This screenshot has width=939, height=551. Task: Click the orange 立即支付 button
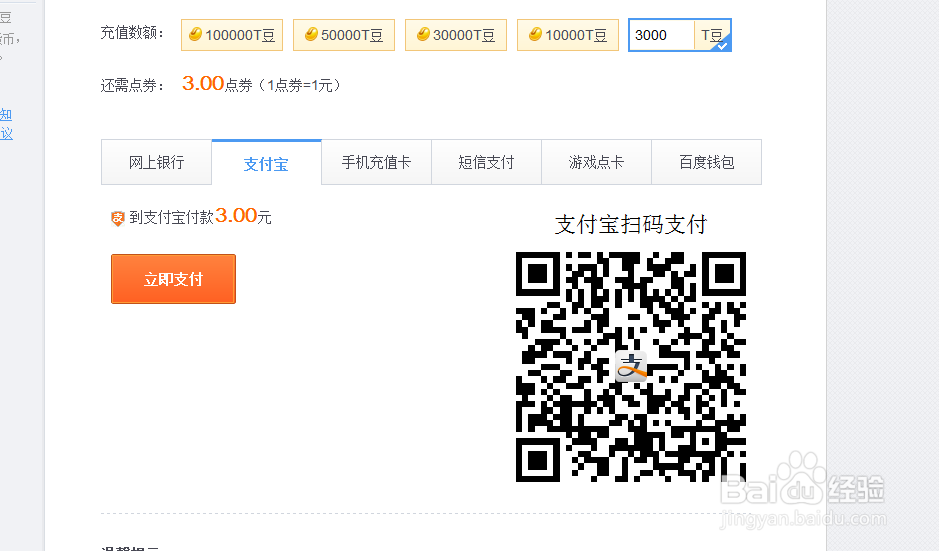(173, 279)
